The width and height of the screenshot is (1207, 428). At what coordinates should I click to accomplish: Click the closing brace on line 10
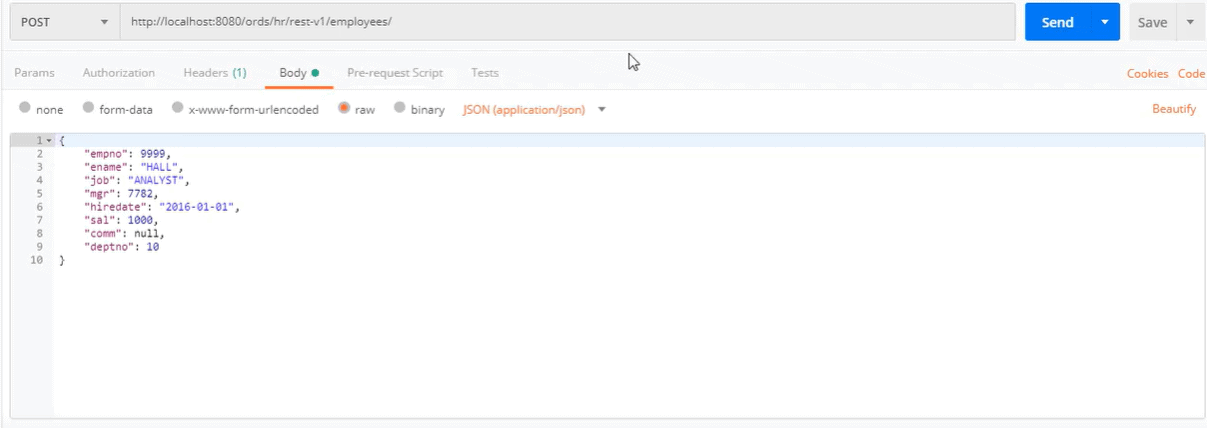[62, 260]
